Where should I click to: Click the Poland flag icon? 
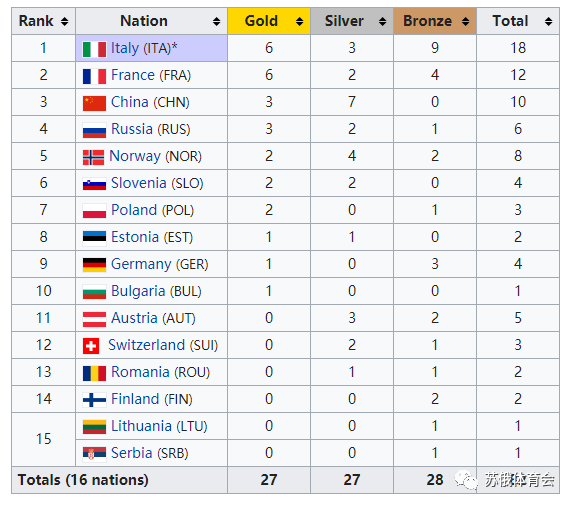click(94, 211)
